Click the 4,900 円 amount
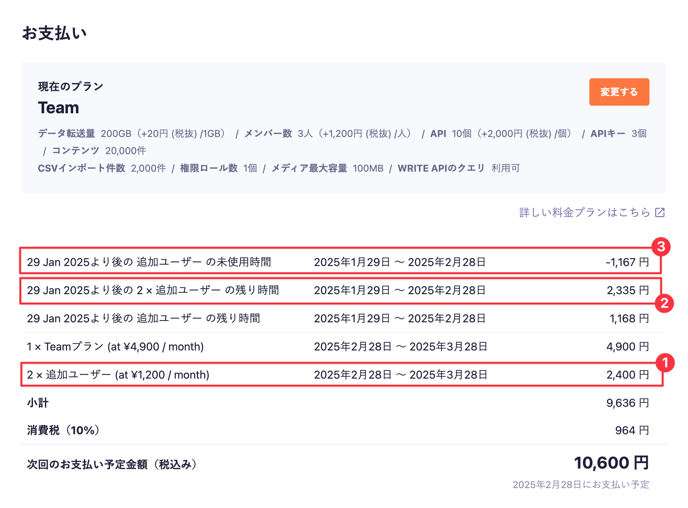This screenshot has width=688, height=508. click(627, 347)
